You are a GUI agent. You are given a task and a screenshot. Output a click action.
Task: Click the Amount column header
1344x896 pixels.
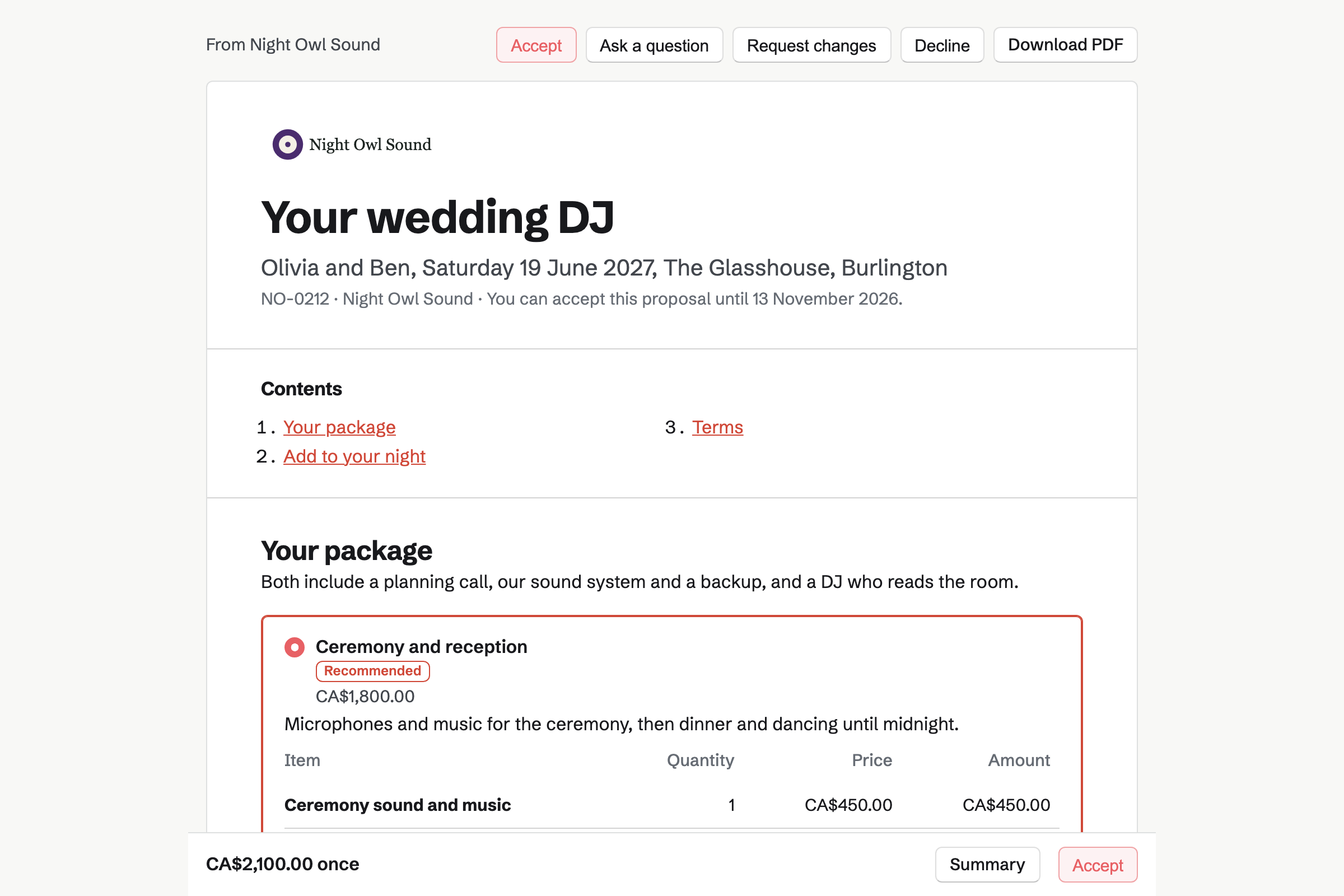(1019, 760)
